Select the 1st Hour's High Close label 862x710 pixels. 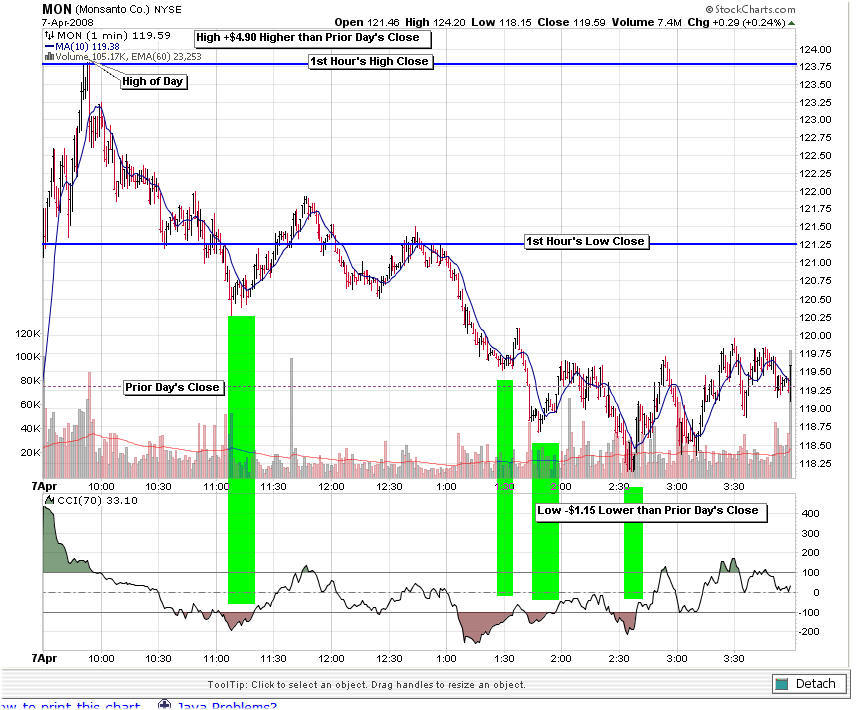pyautogui.click(x=370, y=62)
